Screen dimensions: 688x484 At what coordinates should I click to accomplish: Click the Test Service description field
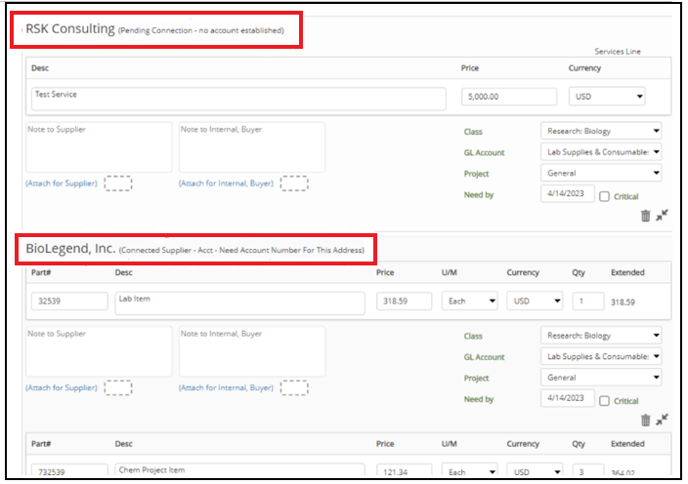click(x=239, y=99)
